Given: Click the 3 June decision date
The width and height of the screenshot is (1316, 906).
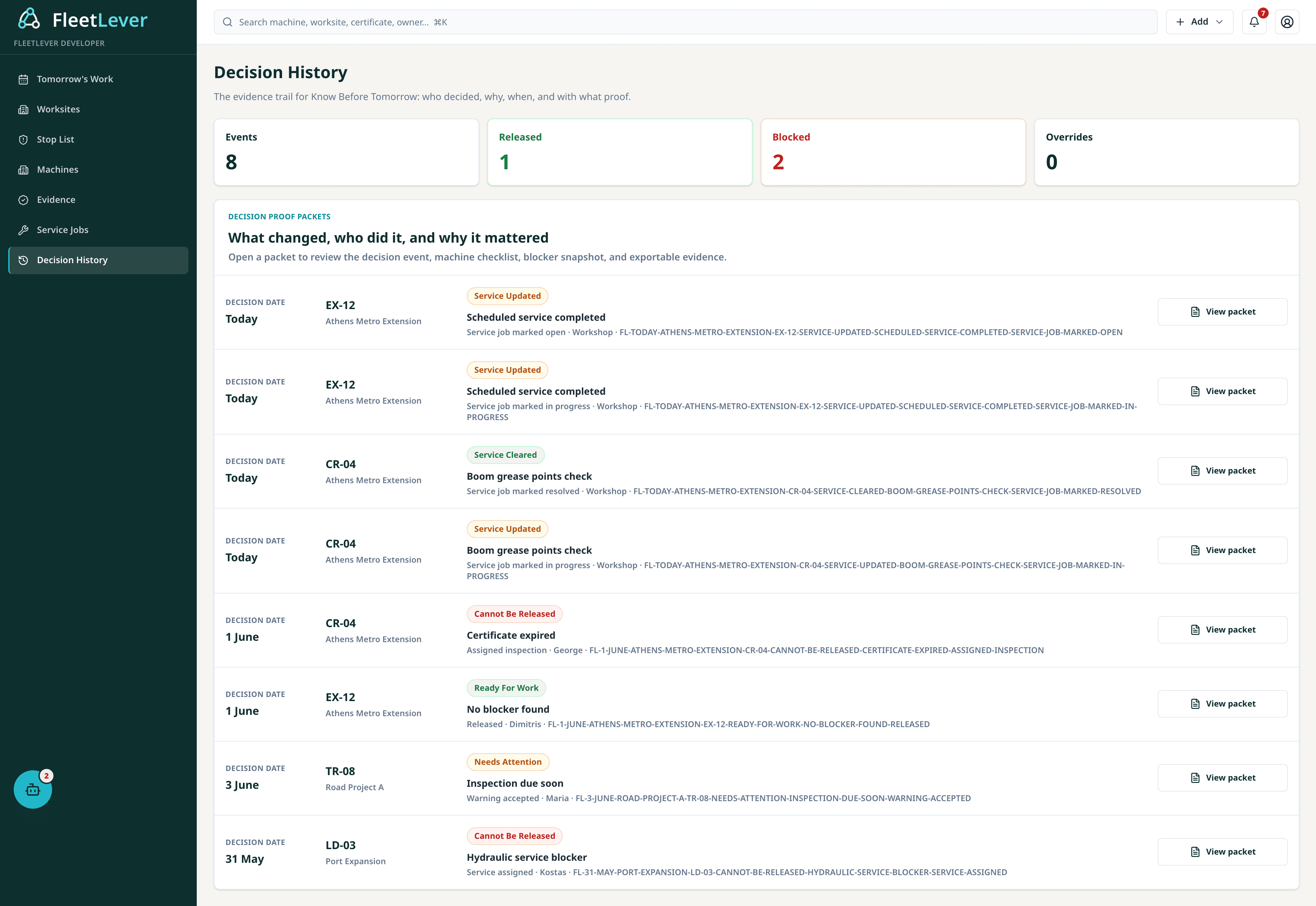Looking at the screenshot, I should pos(242,785).
